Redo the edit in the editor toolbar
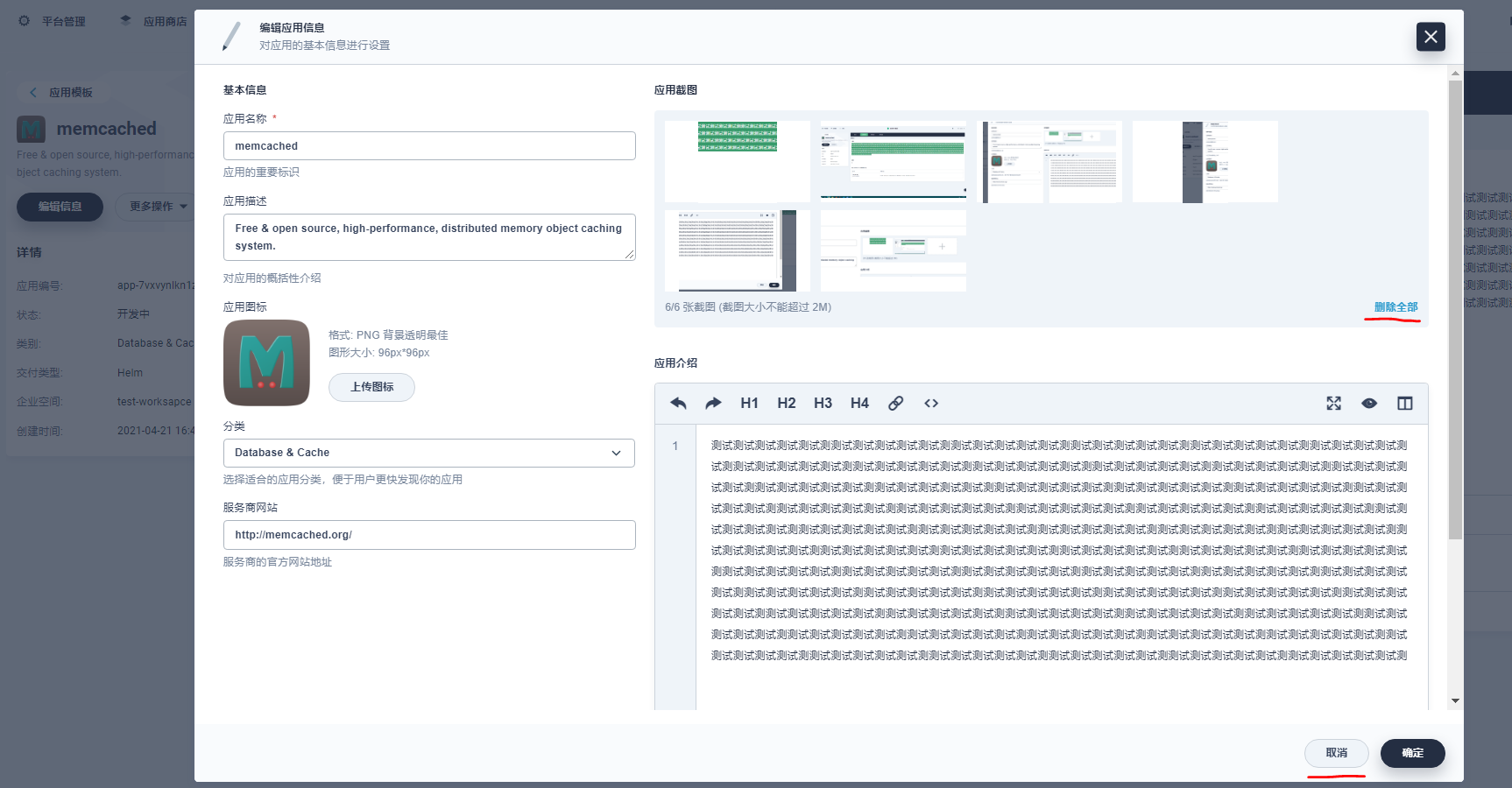Viewport: 1512px width, 788px height. (x=713, y=403)
